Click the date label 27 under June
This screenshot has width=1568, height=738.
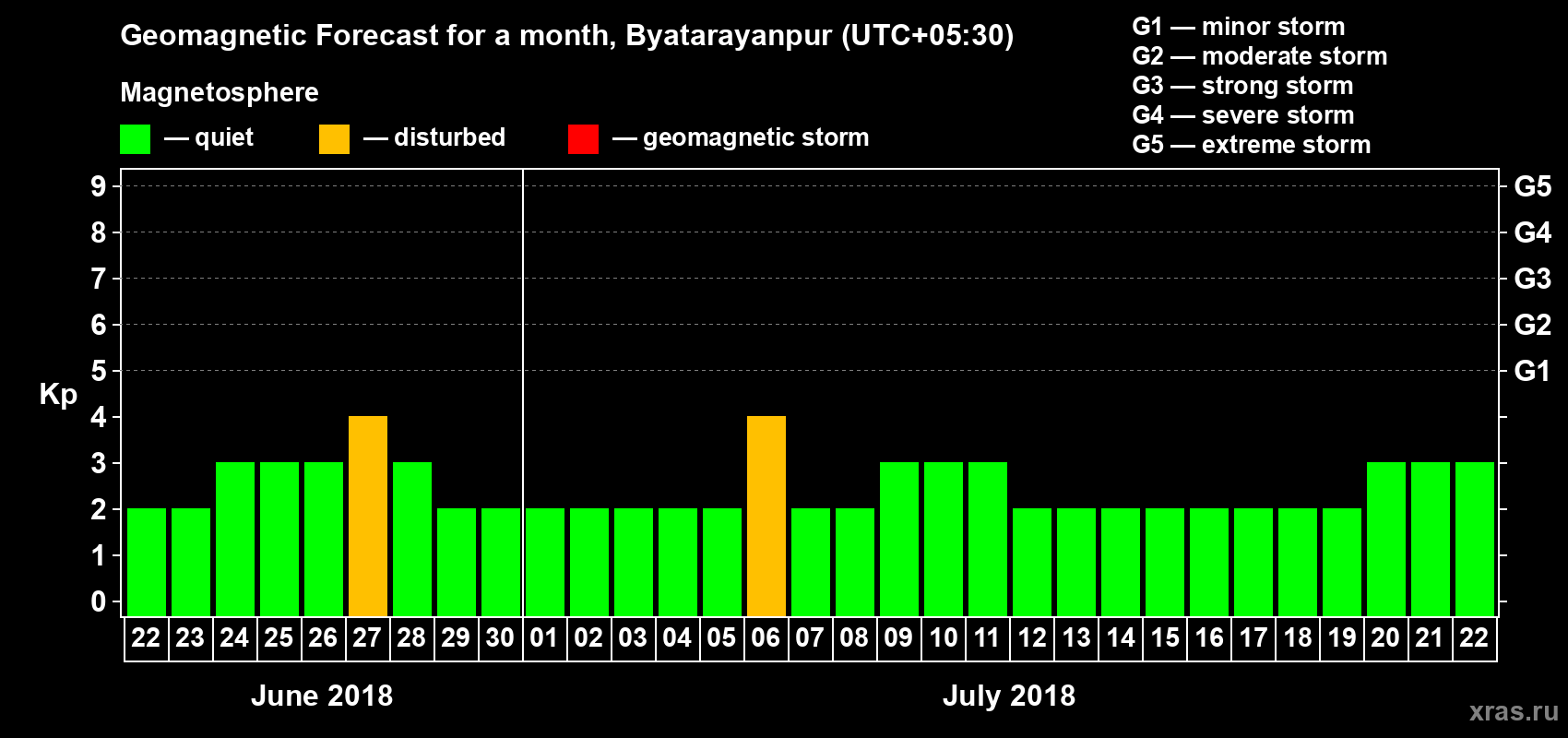click(367, 637)
